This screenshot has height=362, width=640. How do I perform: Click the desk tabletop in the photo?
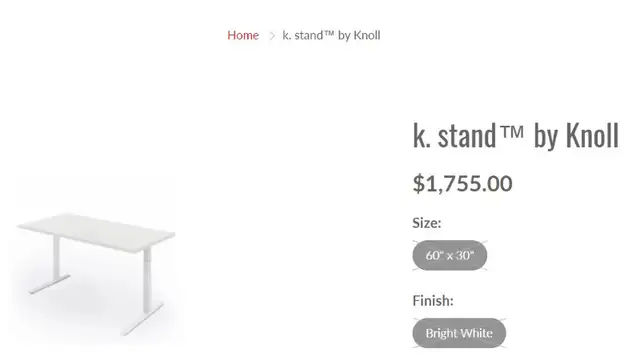[98, 231]
